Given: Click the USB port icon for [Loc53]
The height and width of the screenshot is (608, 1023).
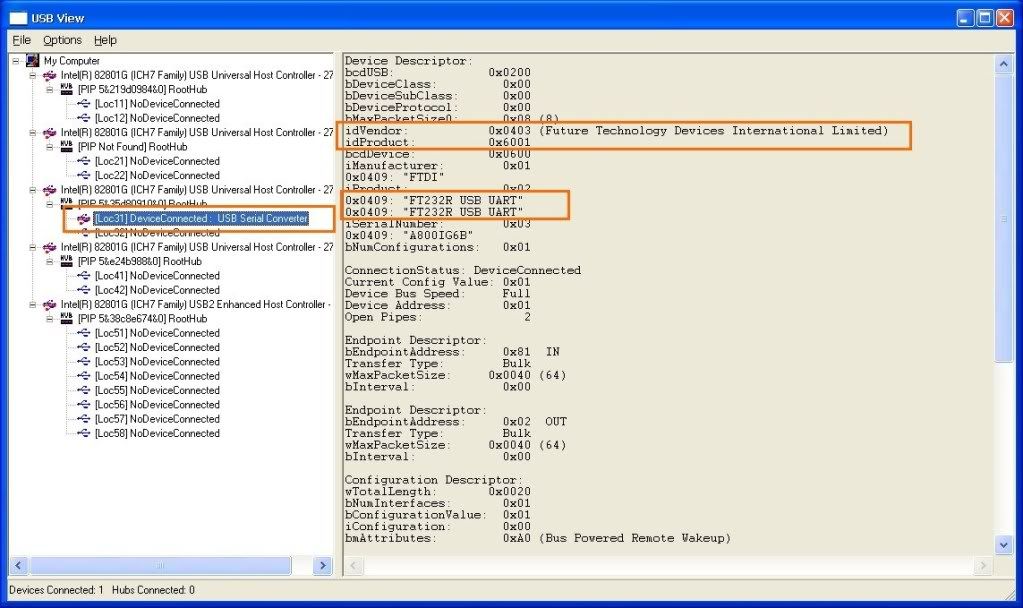Looking at the screenshot, I should point(84,362).
